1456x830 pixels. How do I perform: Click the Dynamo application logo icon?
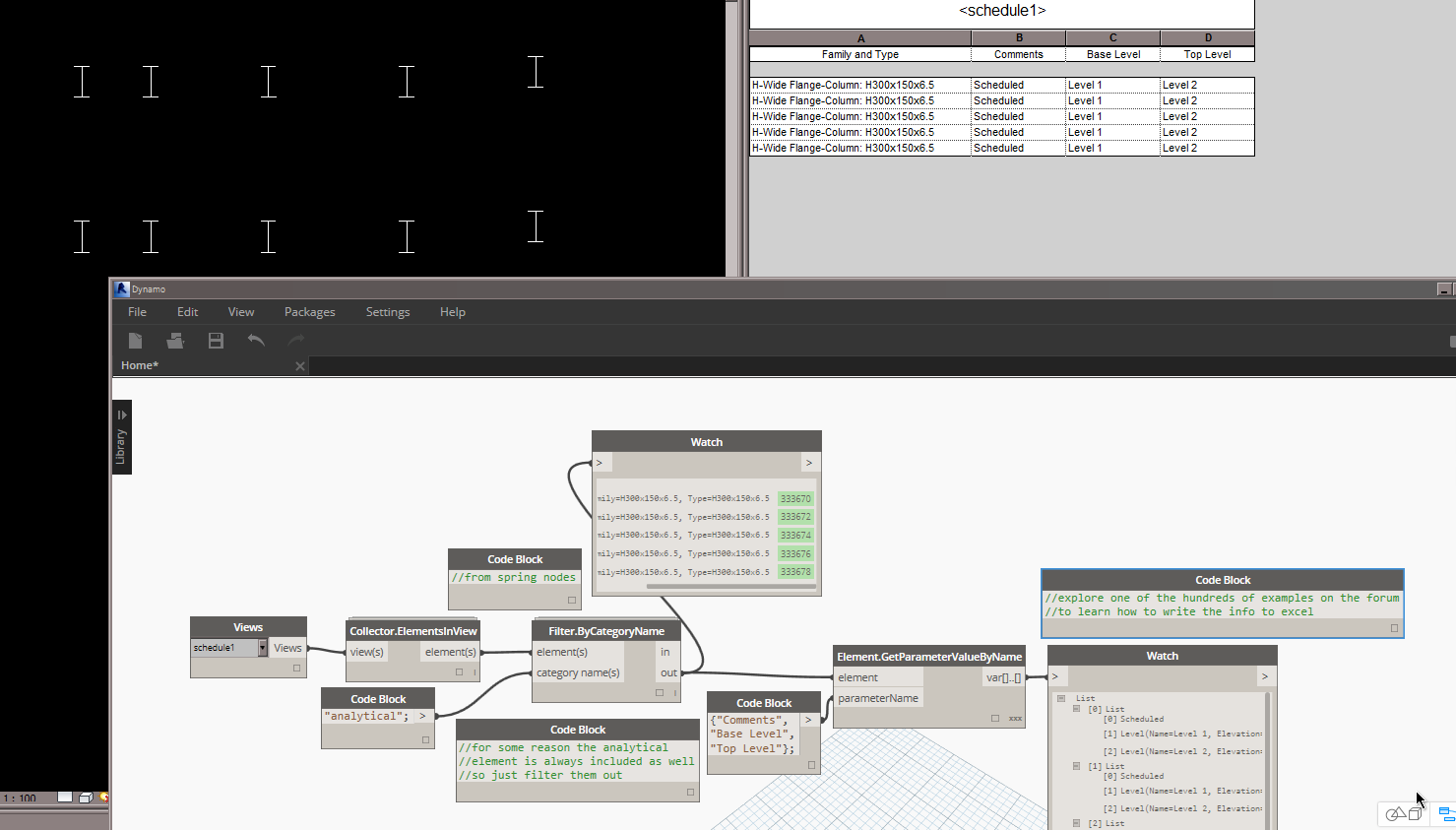point(122,288)
